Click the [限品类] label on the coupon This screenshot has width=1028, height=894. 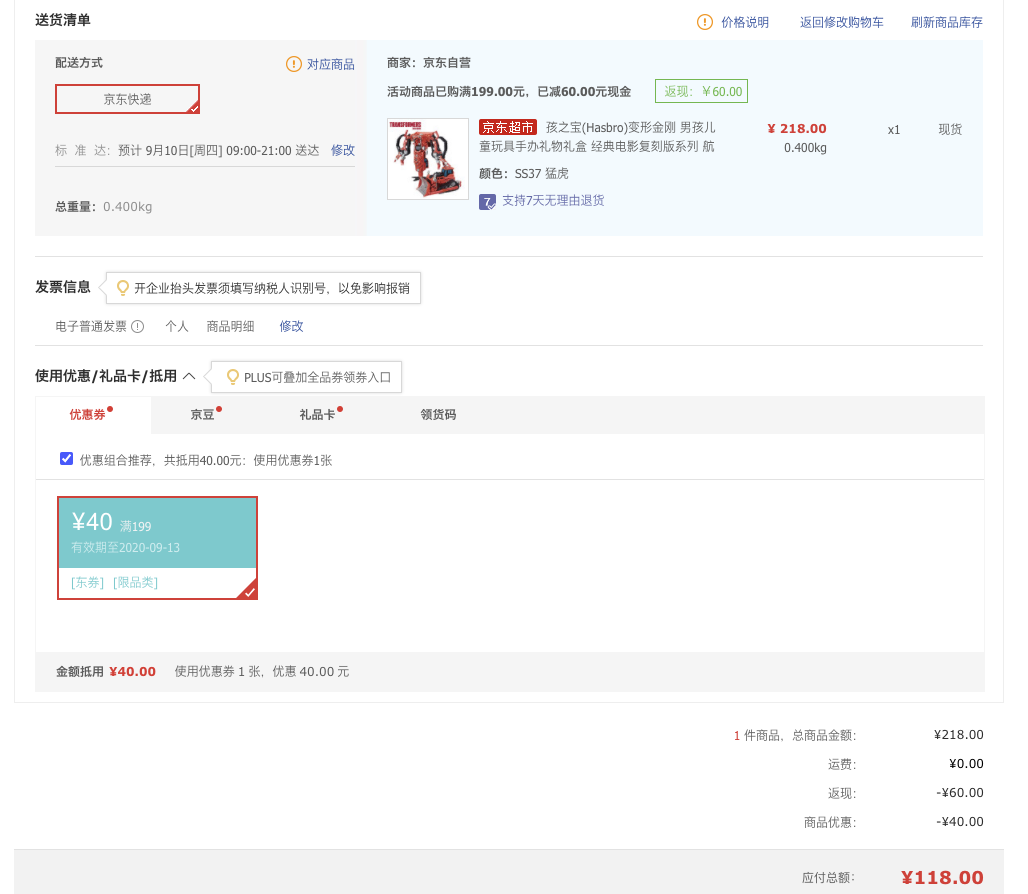point(136,583)
